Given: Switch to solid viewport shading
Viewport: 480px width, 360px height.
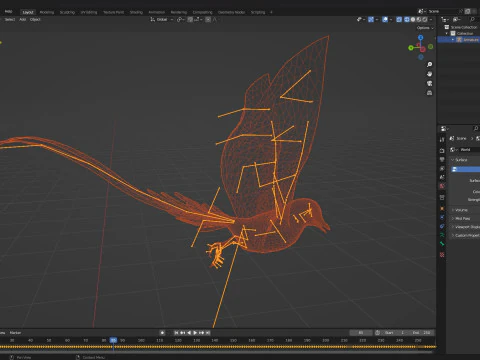Looking at the screenshot, I should pyautogui.click(x=413, y=20).
